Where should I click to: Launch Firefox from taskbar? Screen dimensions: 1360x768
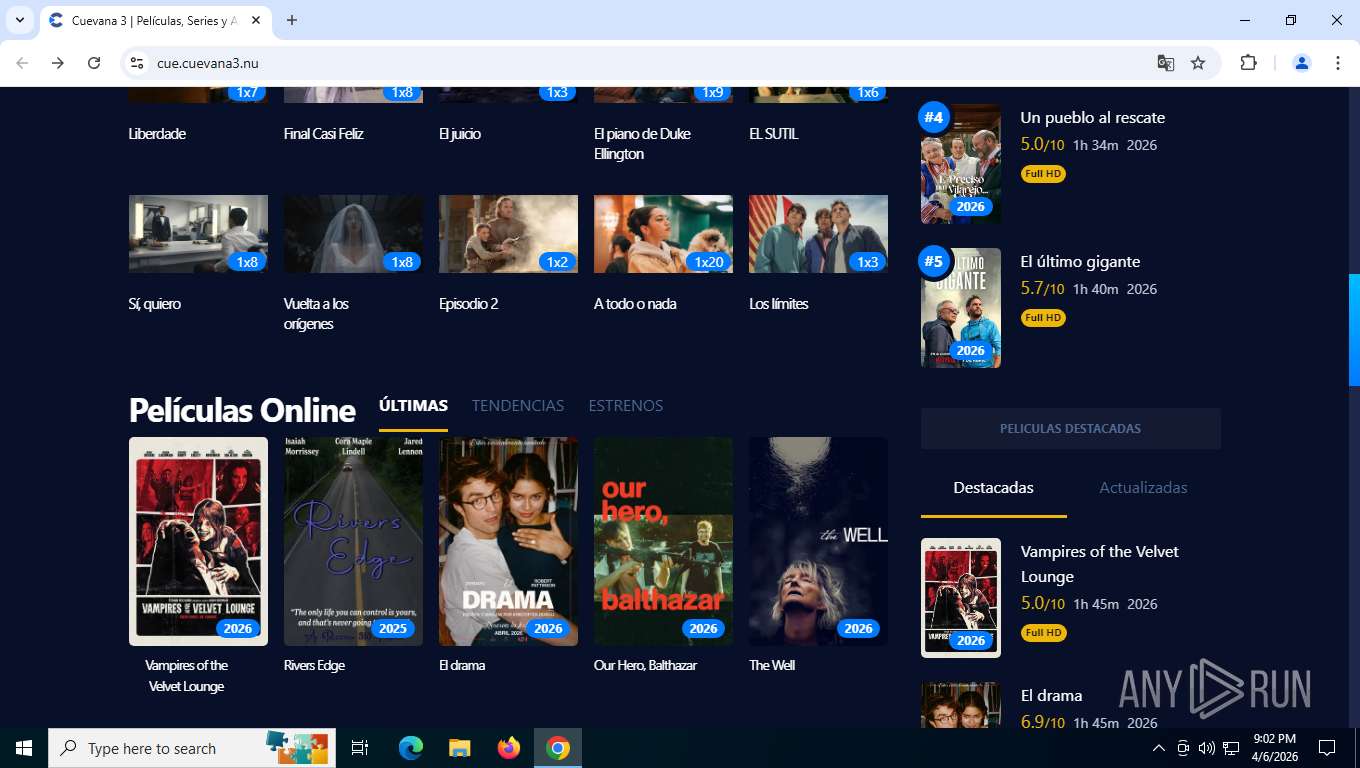point(509,748)
